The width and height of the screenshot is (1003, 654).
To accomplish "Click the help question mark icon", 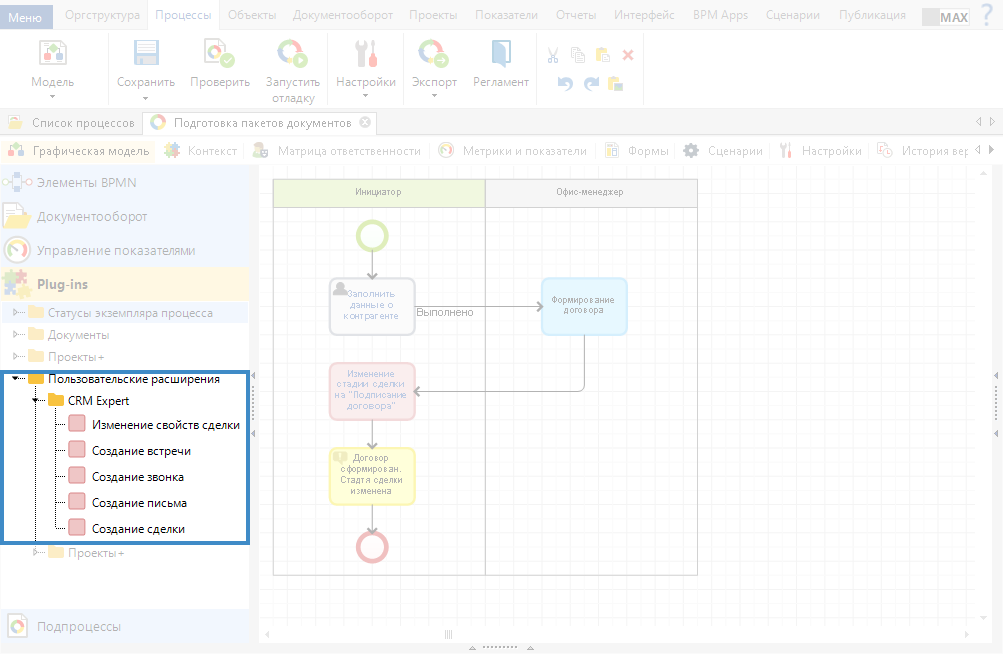I will 987,15.
